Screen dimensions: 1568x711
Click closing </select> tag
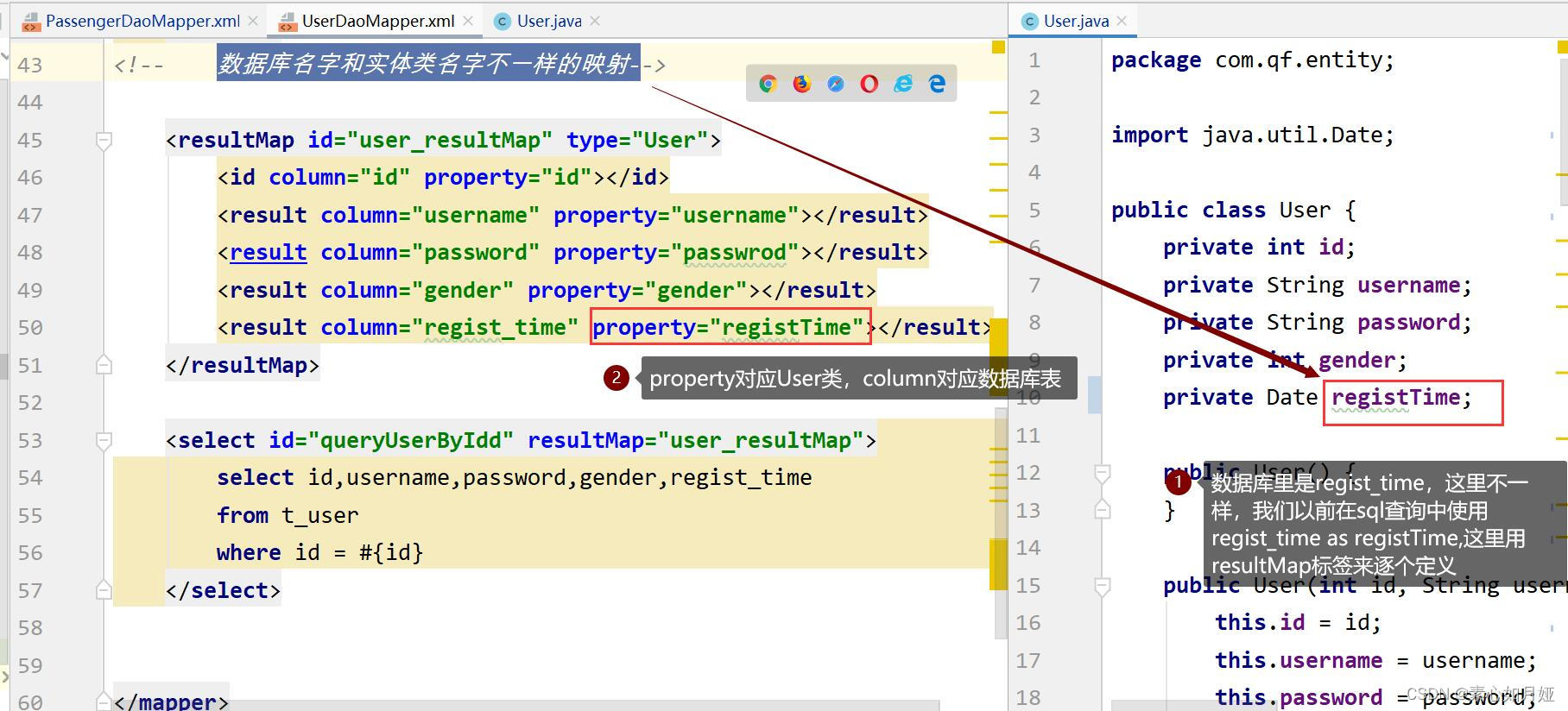(223, 590)
